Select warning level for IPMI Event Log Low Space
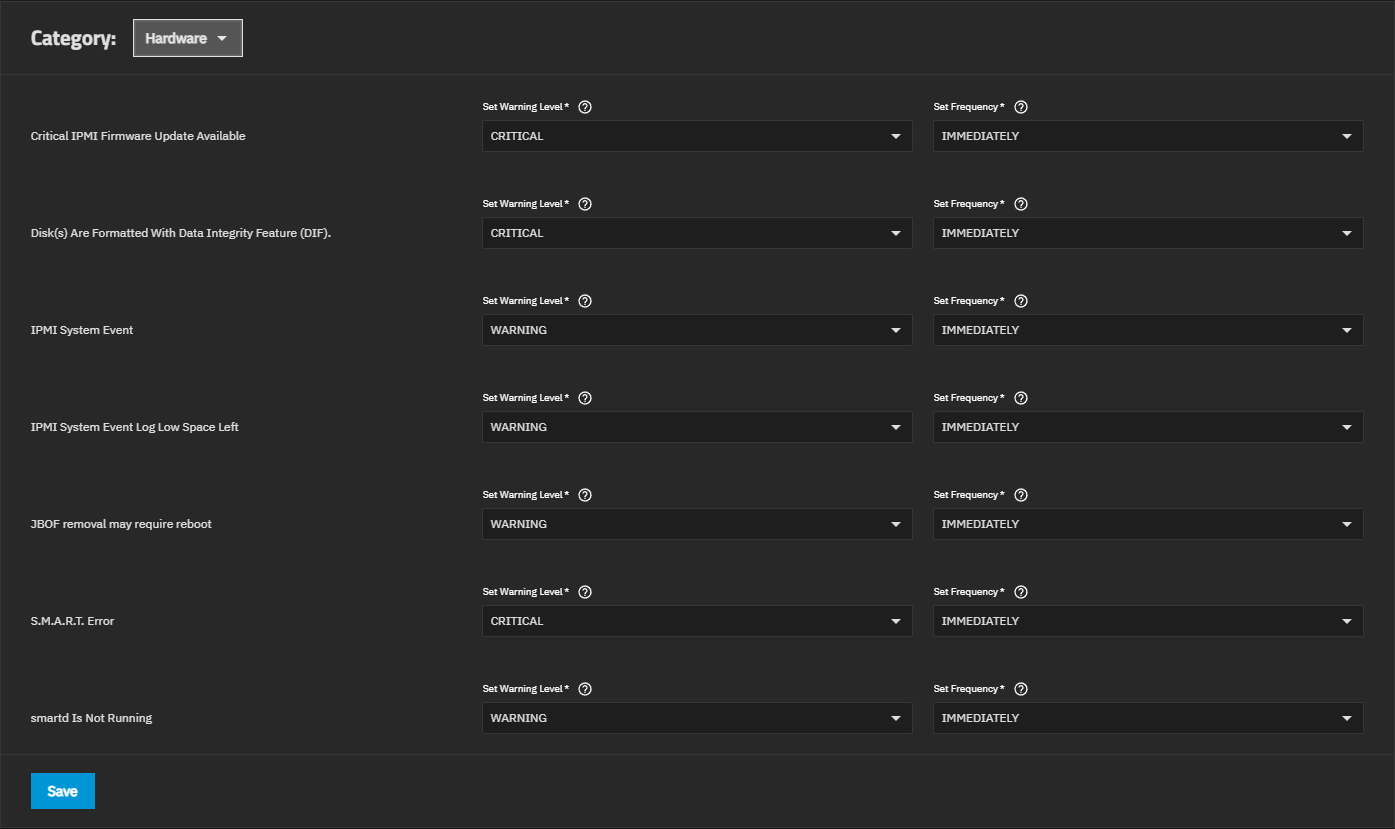 click(696, 427)
